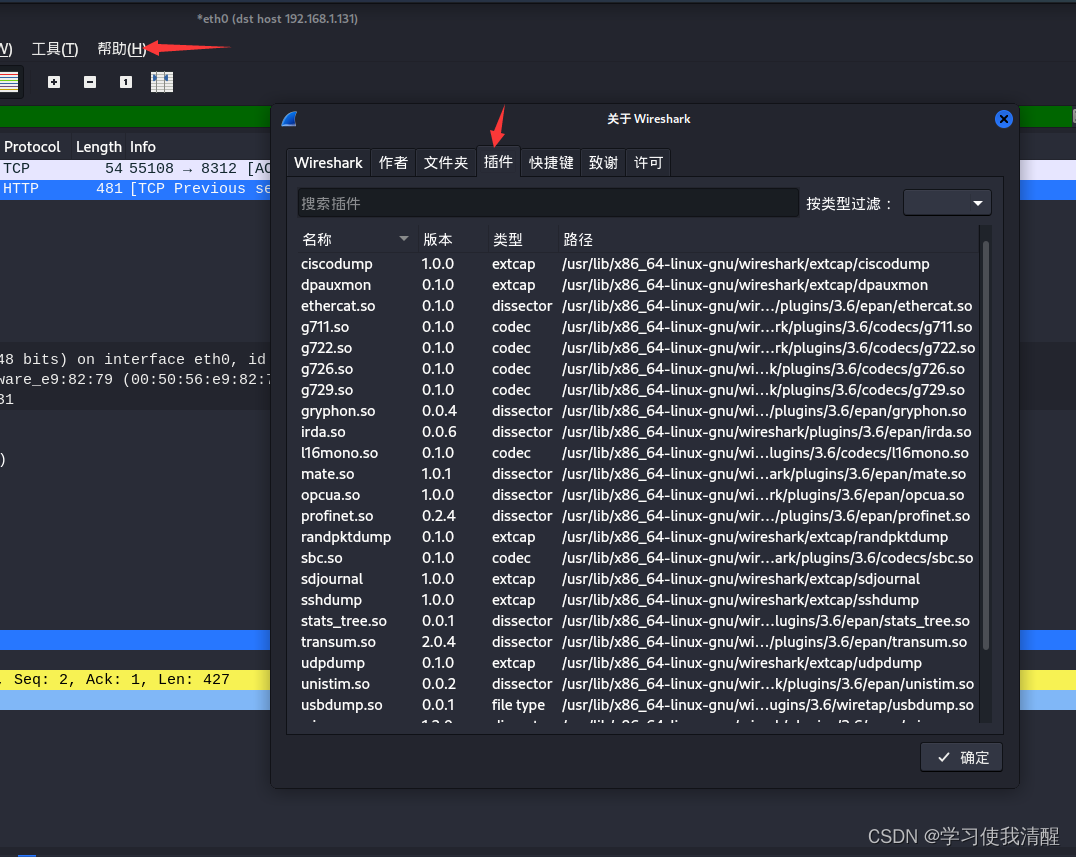The width and height of the screenshot is (1076, 857).
Task: Click the zoom in toolbar icon
Action: click(x=54, y=82)
